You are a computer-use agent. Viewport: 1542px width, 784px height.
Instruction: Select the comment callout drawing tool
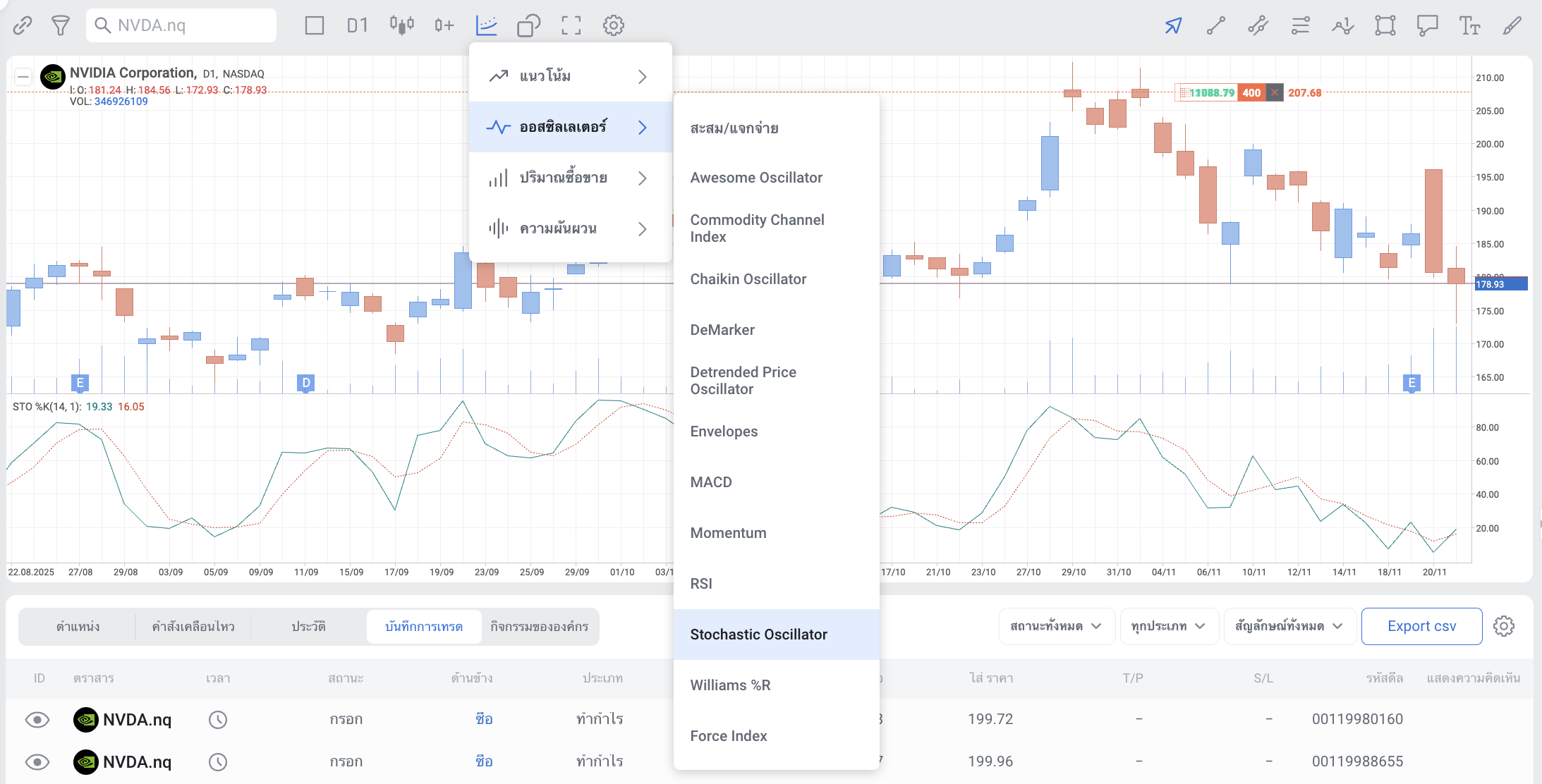[1427, 26]
